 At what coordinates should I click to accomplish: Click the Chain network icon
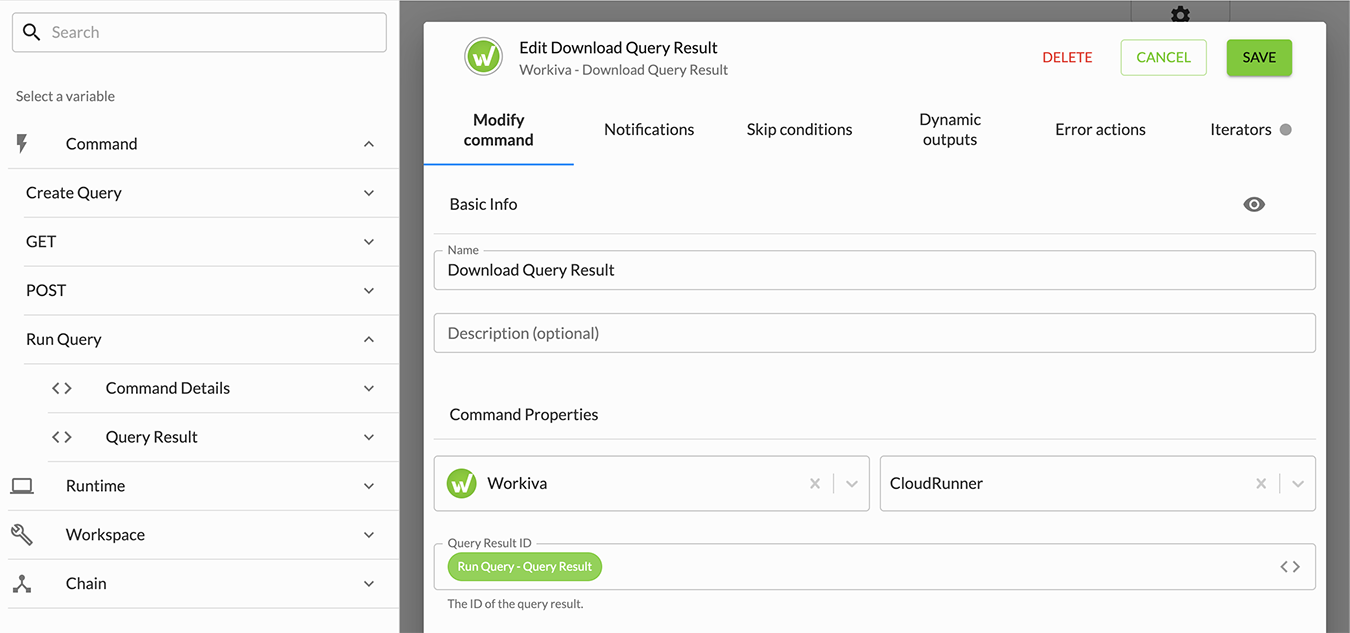pyautogui.click(x=22, y=583)
